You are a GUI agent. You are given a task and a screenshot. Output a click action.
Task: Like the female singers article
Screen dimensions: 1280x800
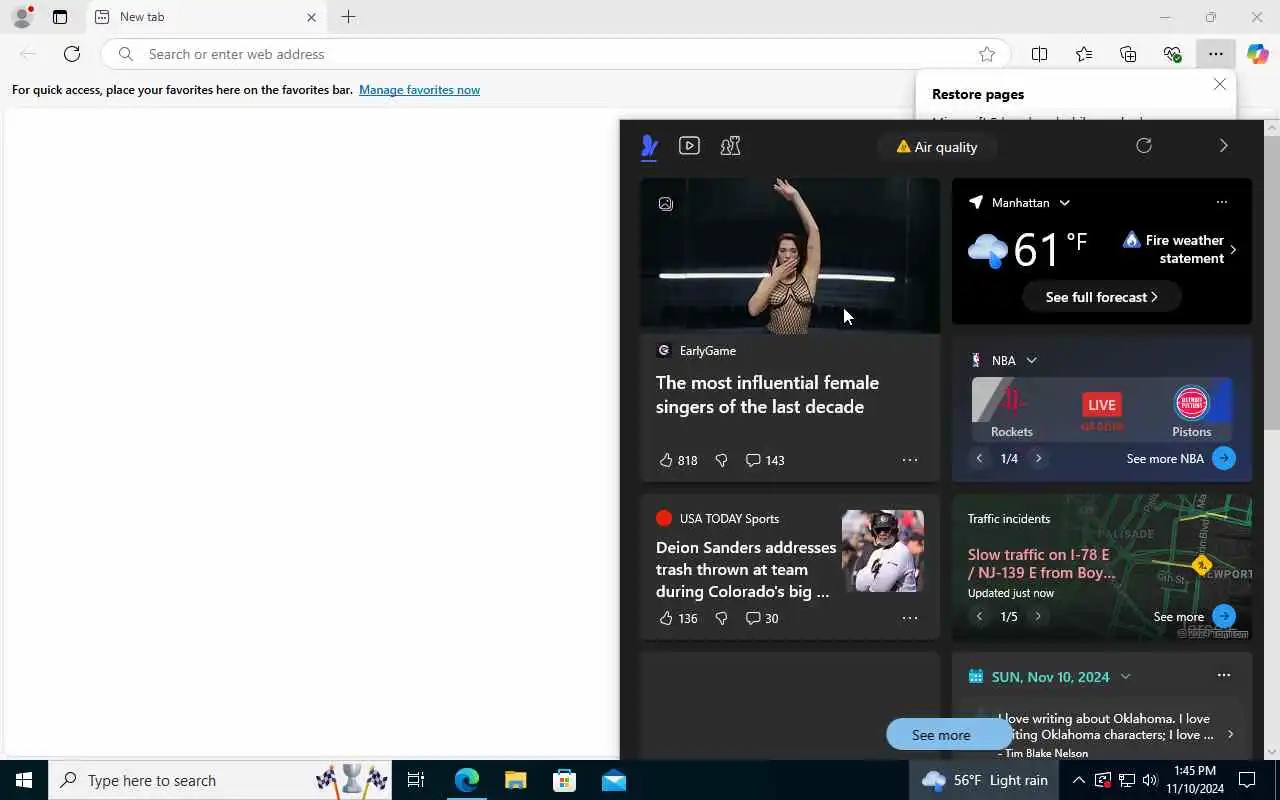pos(678,460)
